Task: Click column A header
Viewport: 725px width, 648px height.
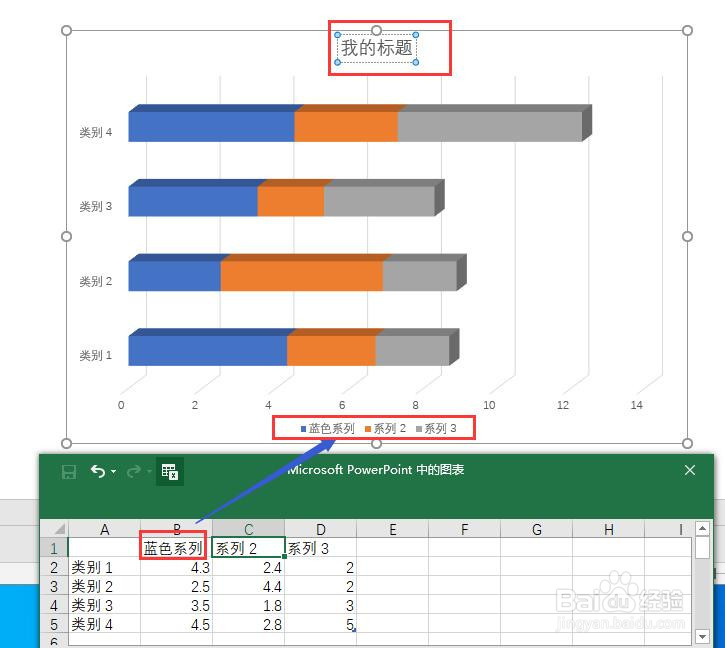Action: coord(104,529)
